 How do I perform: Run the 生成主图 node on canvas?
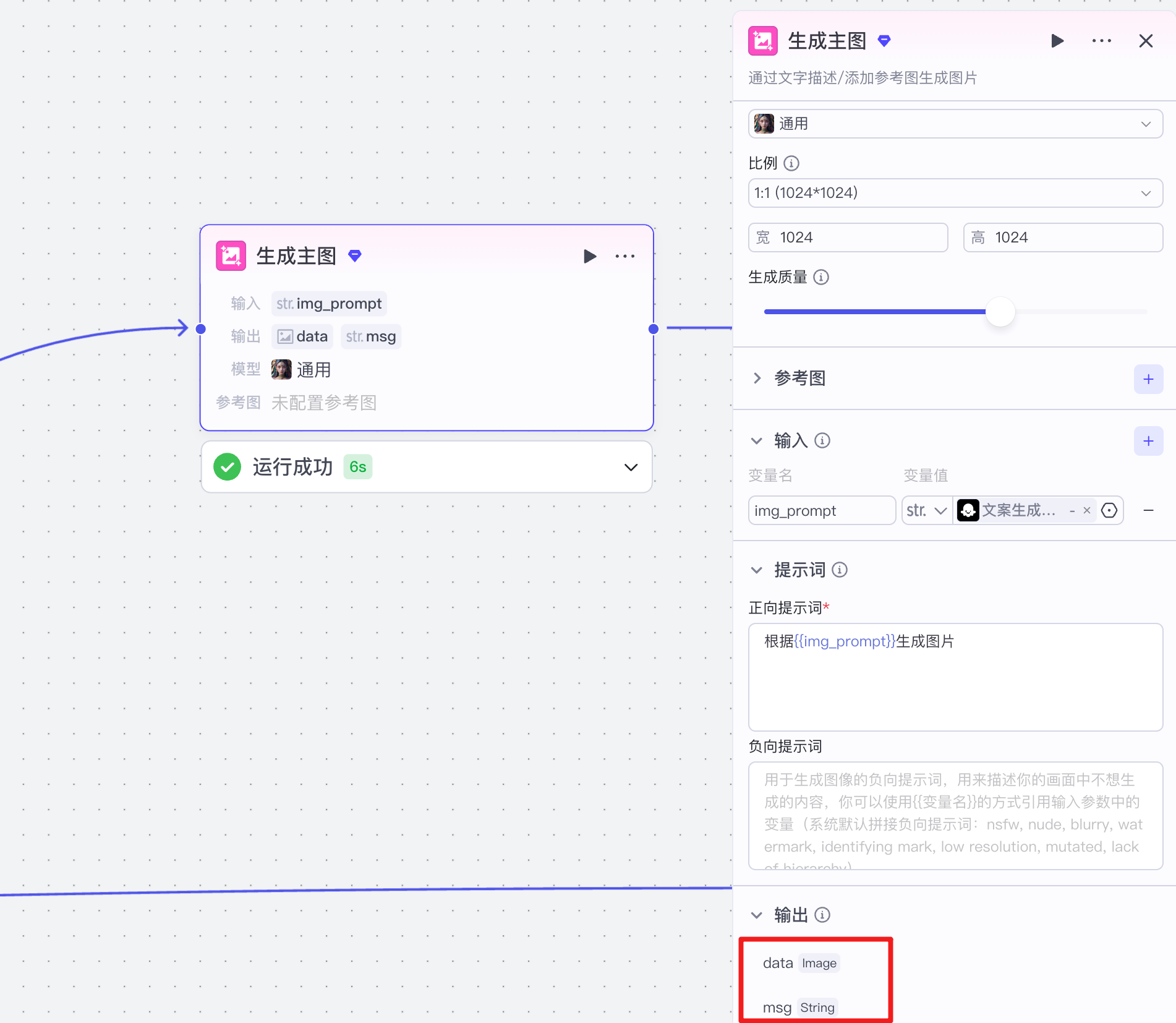590,256
